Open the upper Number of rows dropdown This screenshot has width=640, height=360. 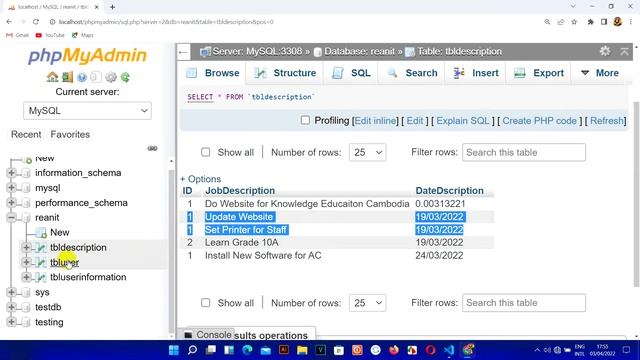tap(367, 152)
